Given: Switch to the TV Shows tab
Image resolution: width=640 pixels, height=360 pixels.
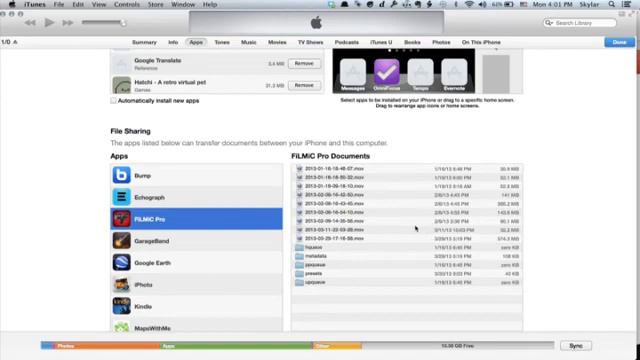Looking at the screenshot, I should click(311, 42).
